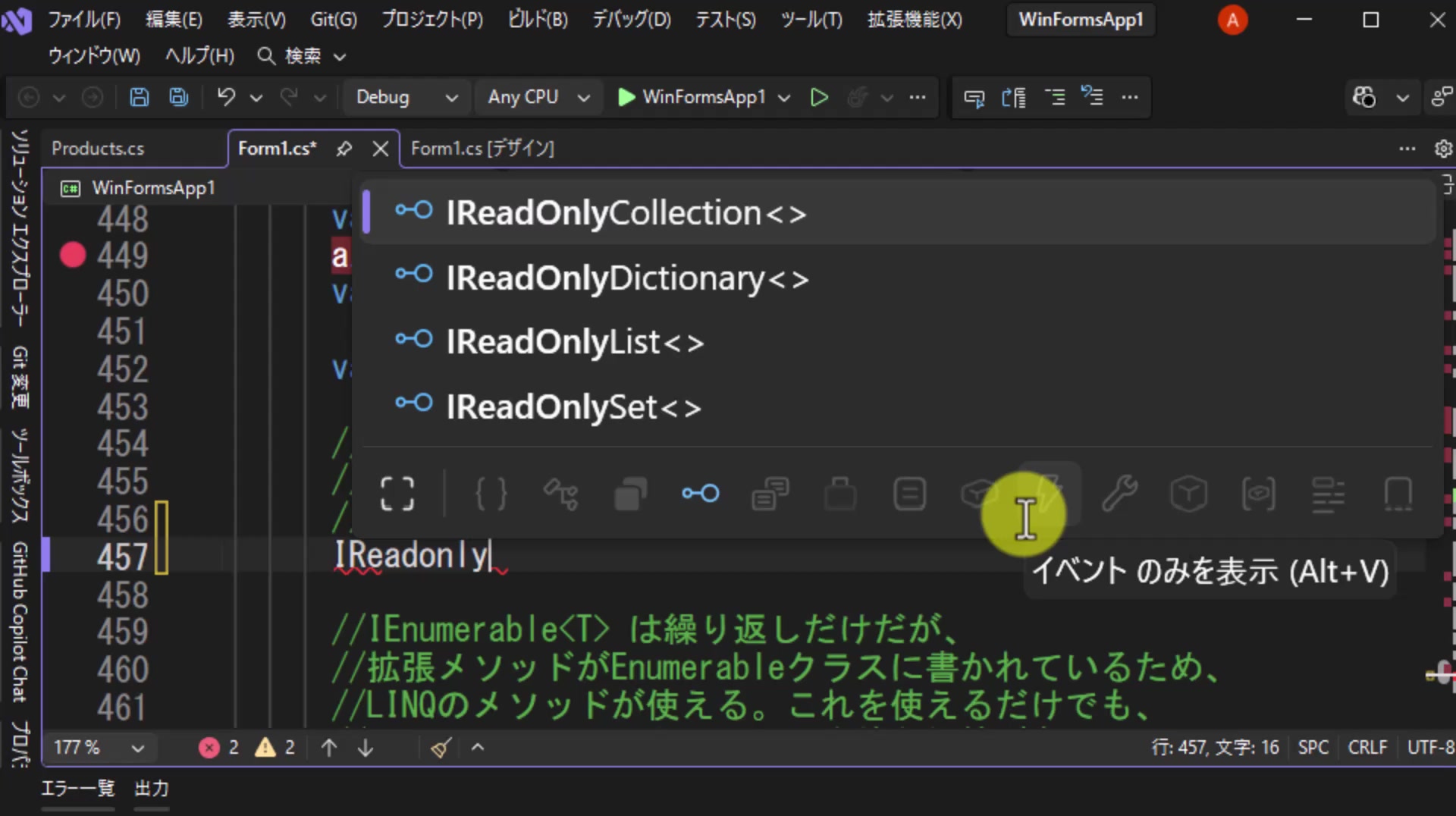
Task: Toggle snippets filter square-brackets icon in IntelliSense
Action: [x=1258, y=494]
